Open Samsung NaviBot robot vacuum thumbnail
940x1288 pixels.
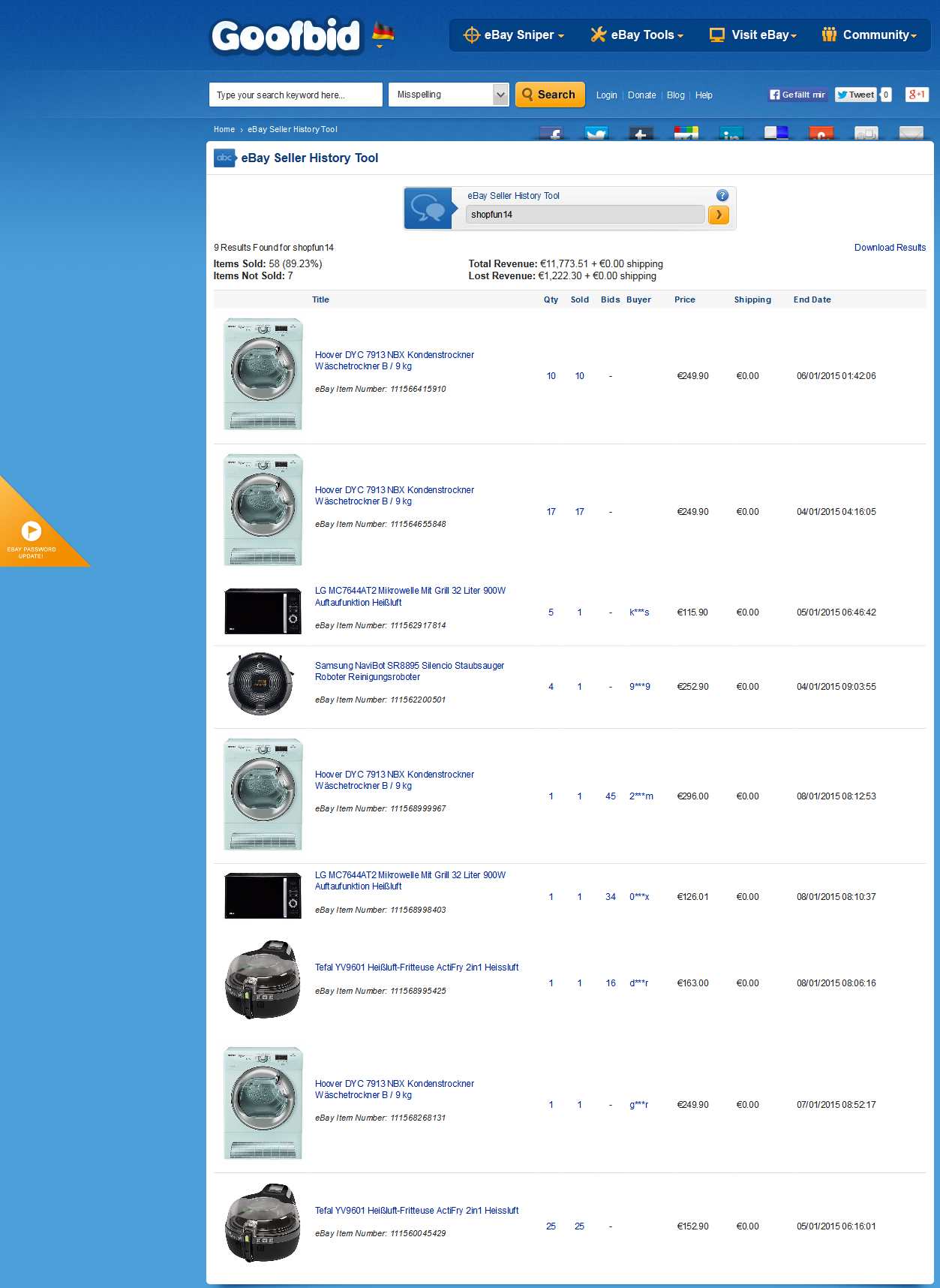tap(260, 684)
